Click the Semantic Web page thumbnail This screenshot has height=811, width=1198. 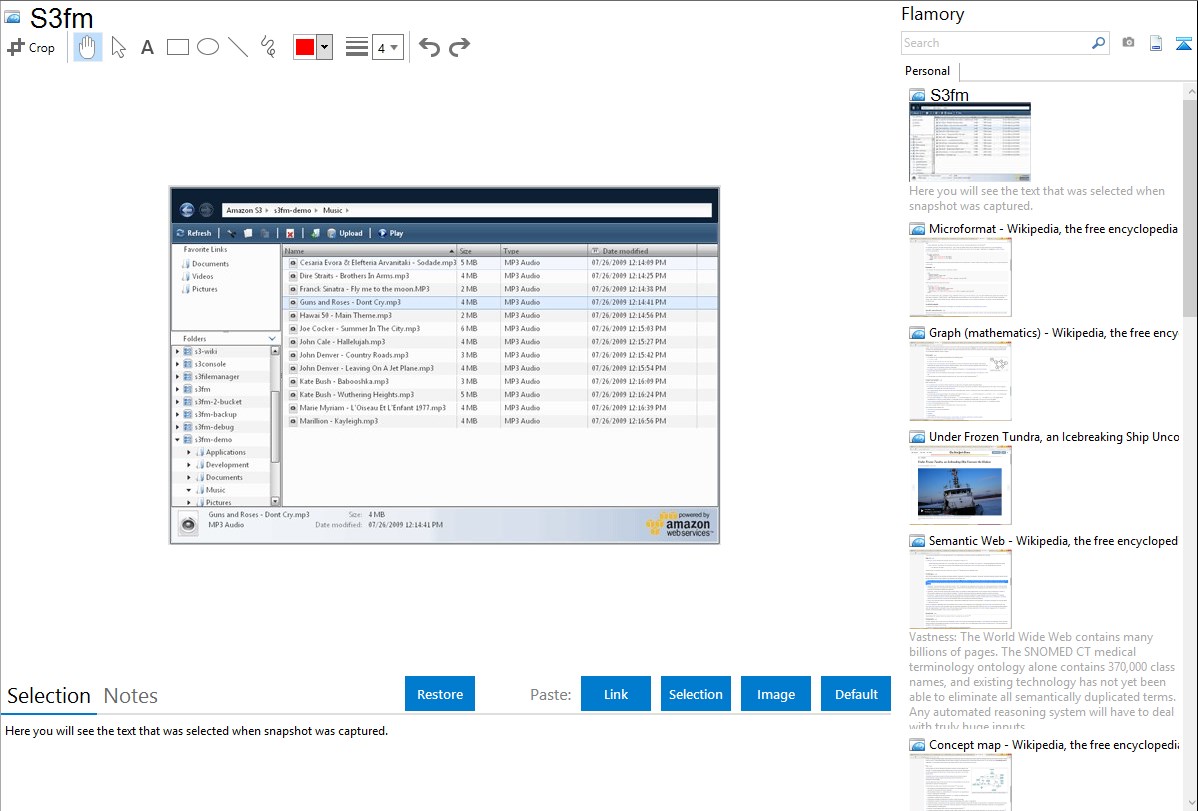(x=960, y=589)
